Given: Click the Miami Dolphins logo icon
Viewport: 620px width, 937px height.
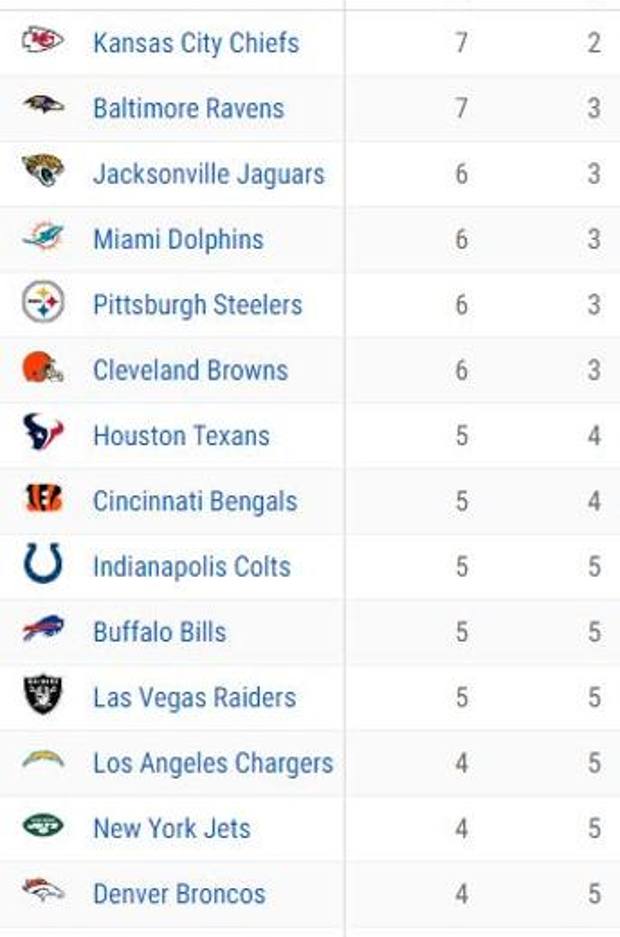Looking at the screenshot, I should click(43, 237).
